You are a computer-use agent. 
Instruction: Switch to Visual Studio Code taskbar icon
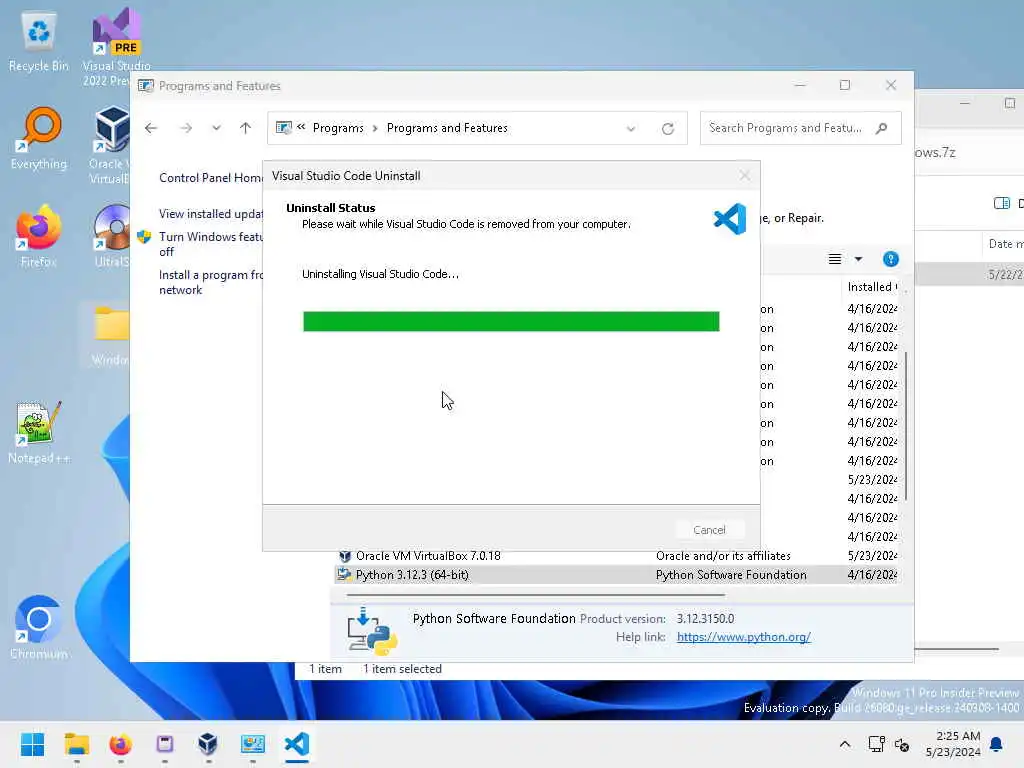[296, 744]
